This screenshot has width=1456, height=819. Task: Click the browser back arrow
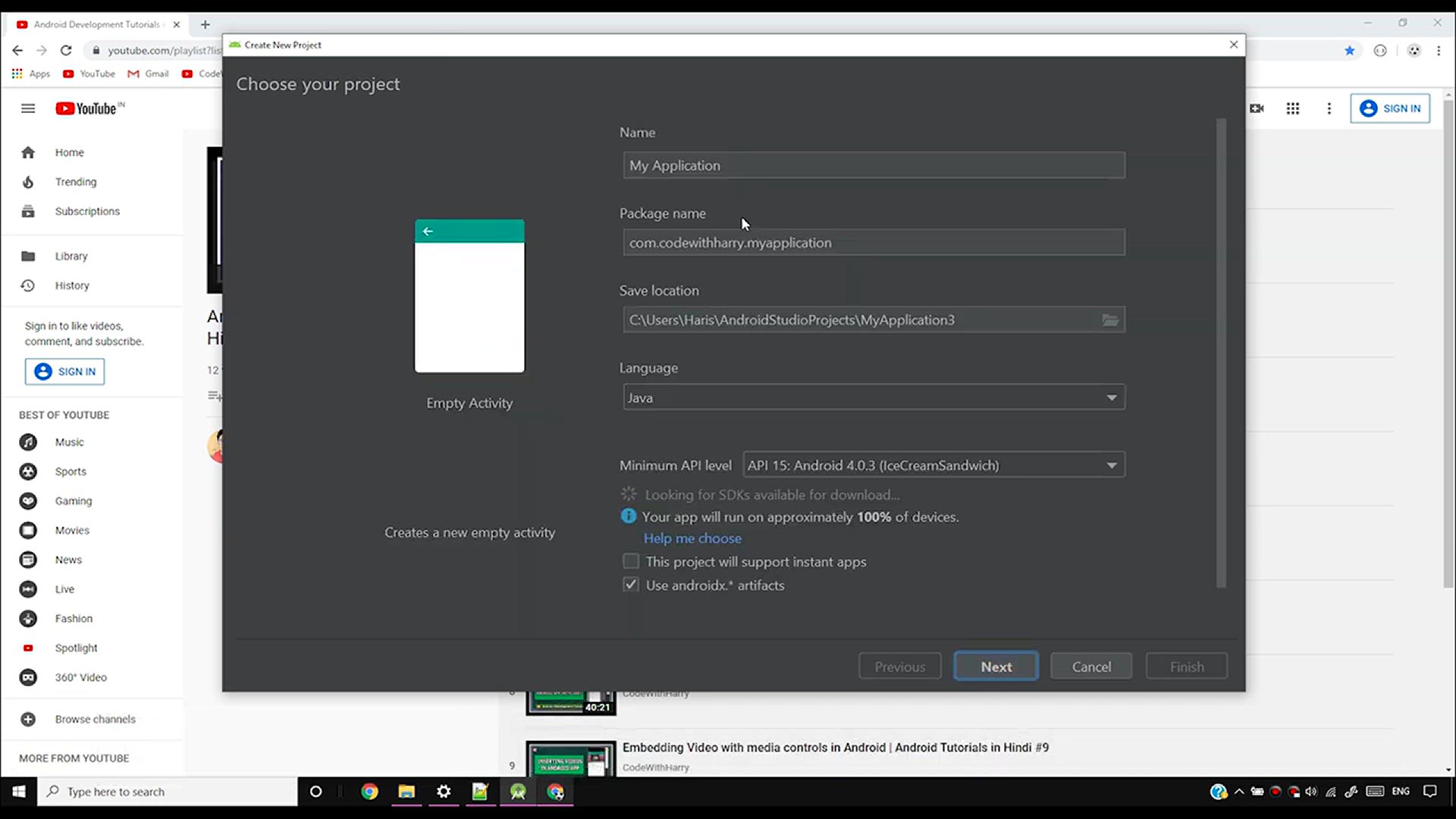pyautogui.click(x=17, y=51)
